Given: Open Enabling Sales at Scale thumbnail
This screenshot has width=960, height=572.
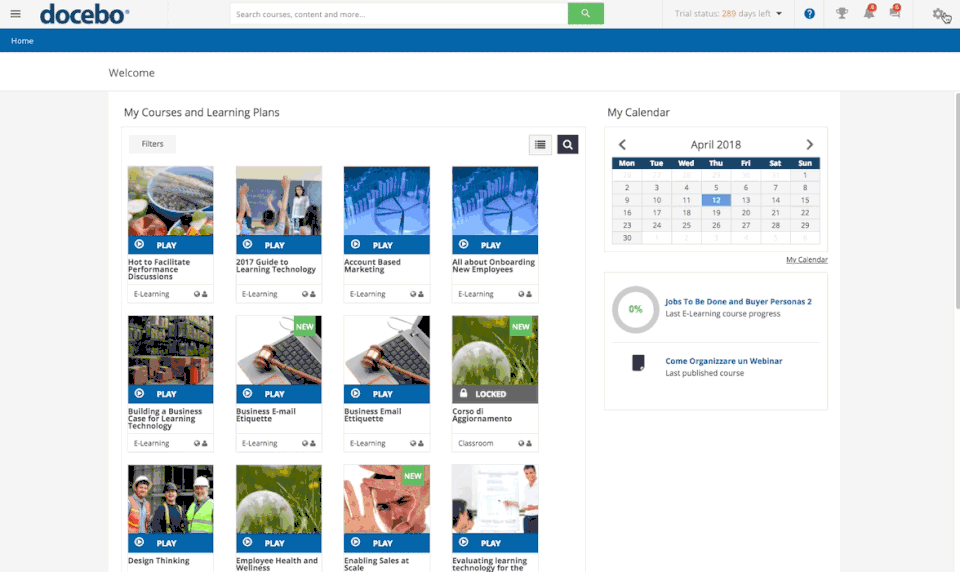Looking at the screenshot, I should (386, 499).
